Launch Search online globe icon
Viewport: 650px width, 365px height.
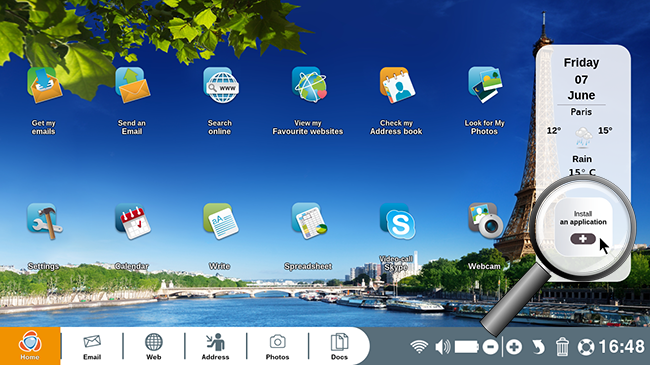tap(221, 85)
